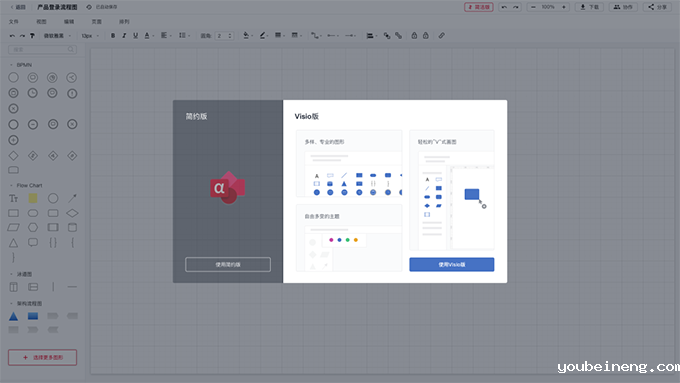
Task: Select the Text shape in Flow Chart
Action: pos(13,199)
